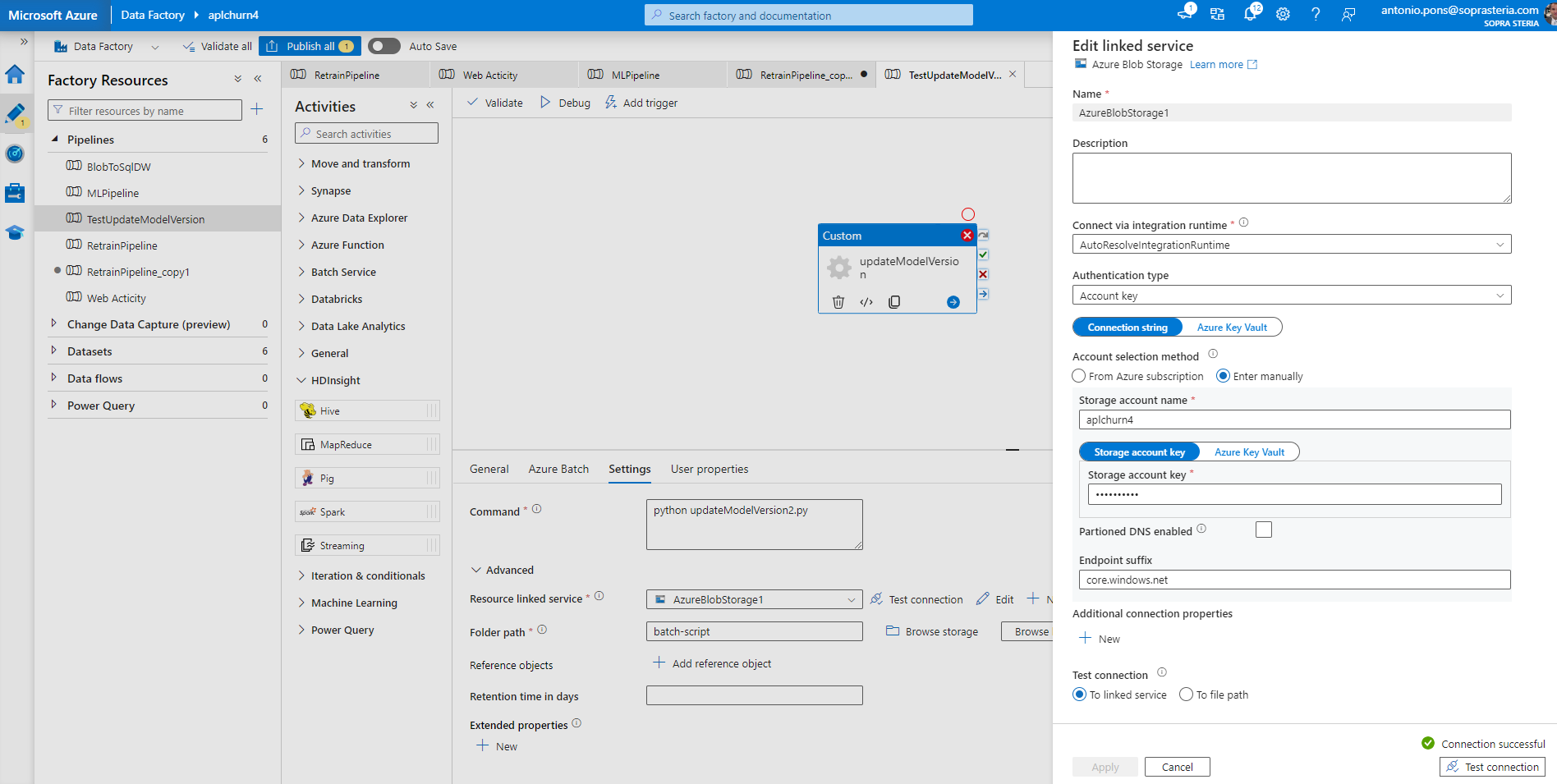The width and height of the screenshot is (1557, 784).
Task: Click Validate all in toolbar
Action: [218, 46]
